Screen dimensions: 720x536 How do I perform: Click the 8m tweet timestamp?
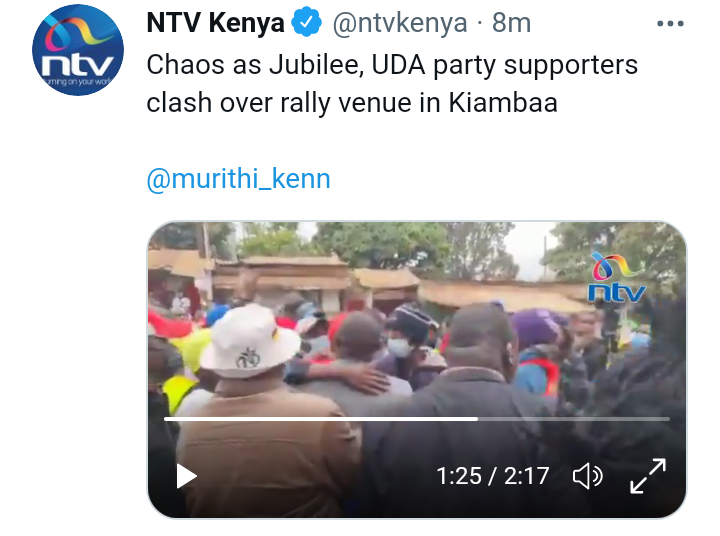512,23
